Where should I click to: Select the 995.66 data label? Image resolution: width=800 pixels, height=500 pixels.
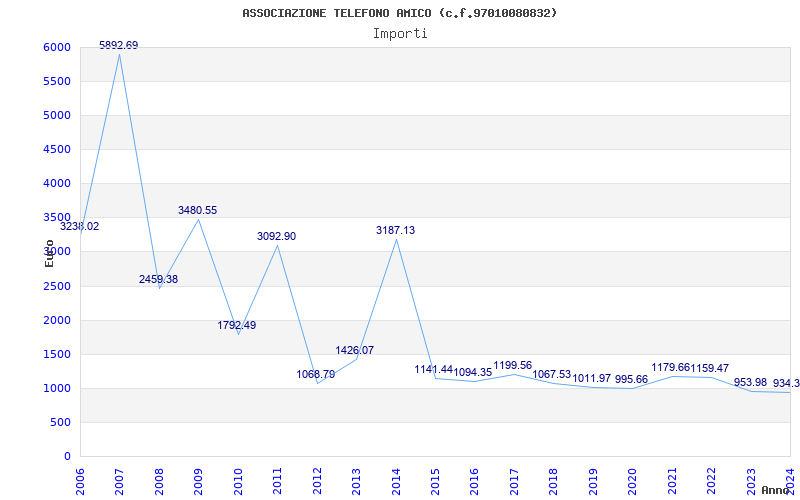coord(632,379)
